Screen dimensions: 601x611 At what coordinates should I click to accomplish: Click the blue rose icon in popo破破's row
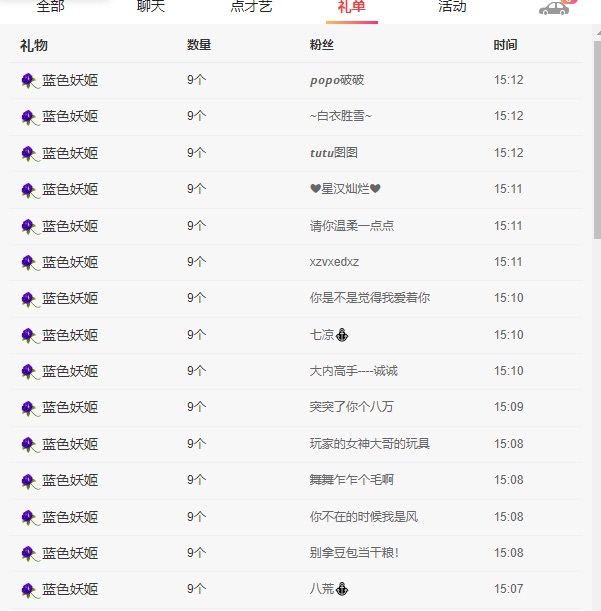pos(29,80)
